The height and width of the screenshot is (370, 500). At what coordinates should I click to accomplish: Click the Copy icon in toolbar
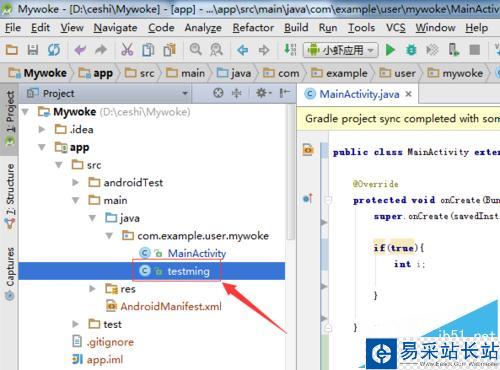point(148,50)
